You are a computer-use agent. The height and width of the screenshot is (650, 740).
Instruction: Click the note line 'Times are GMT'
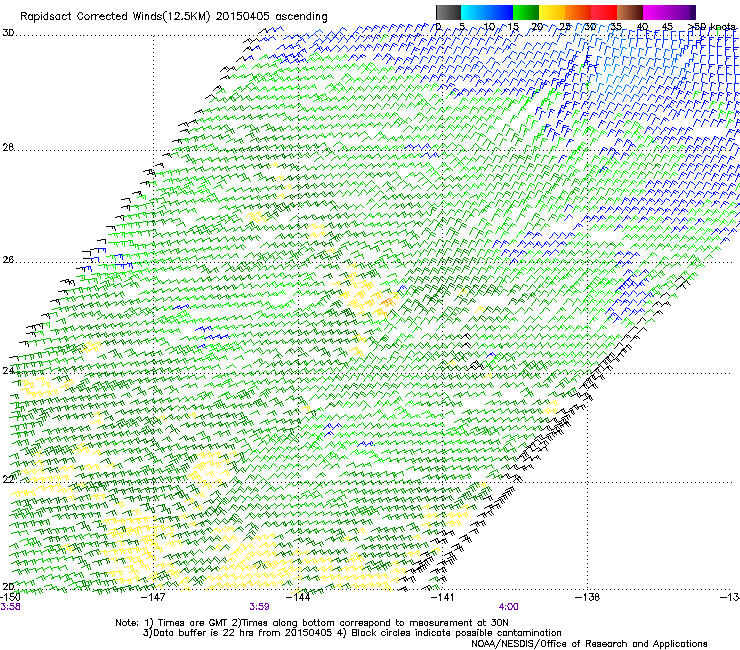[x=193, y=623]
